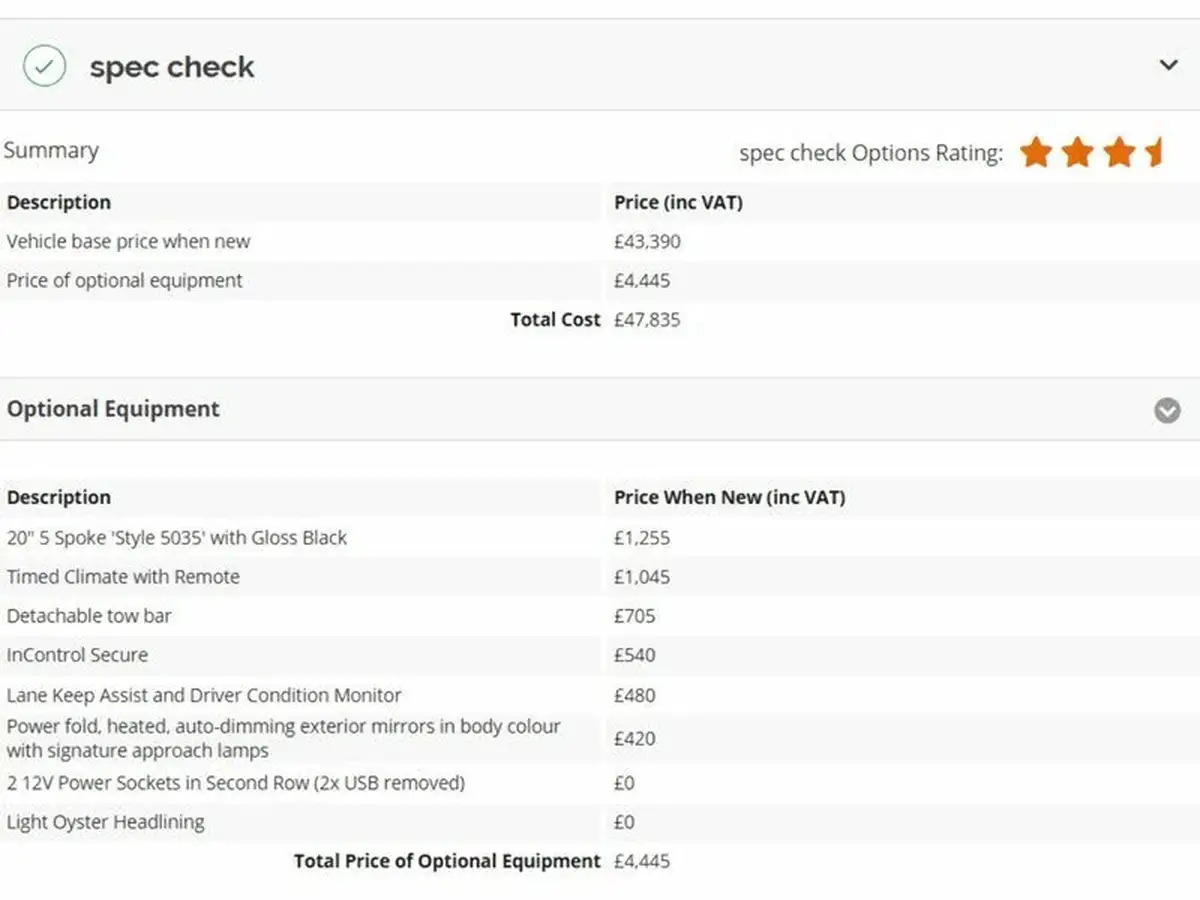Viewport: 1200px width, 900px height.
Task: Click the Price When New column header
Action: point(730,497)
